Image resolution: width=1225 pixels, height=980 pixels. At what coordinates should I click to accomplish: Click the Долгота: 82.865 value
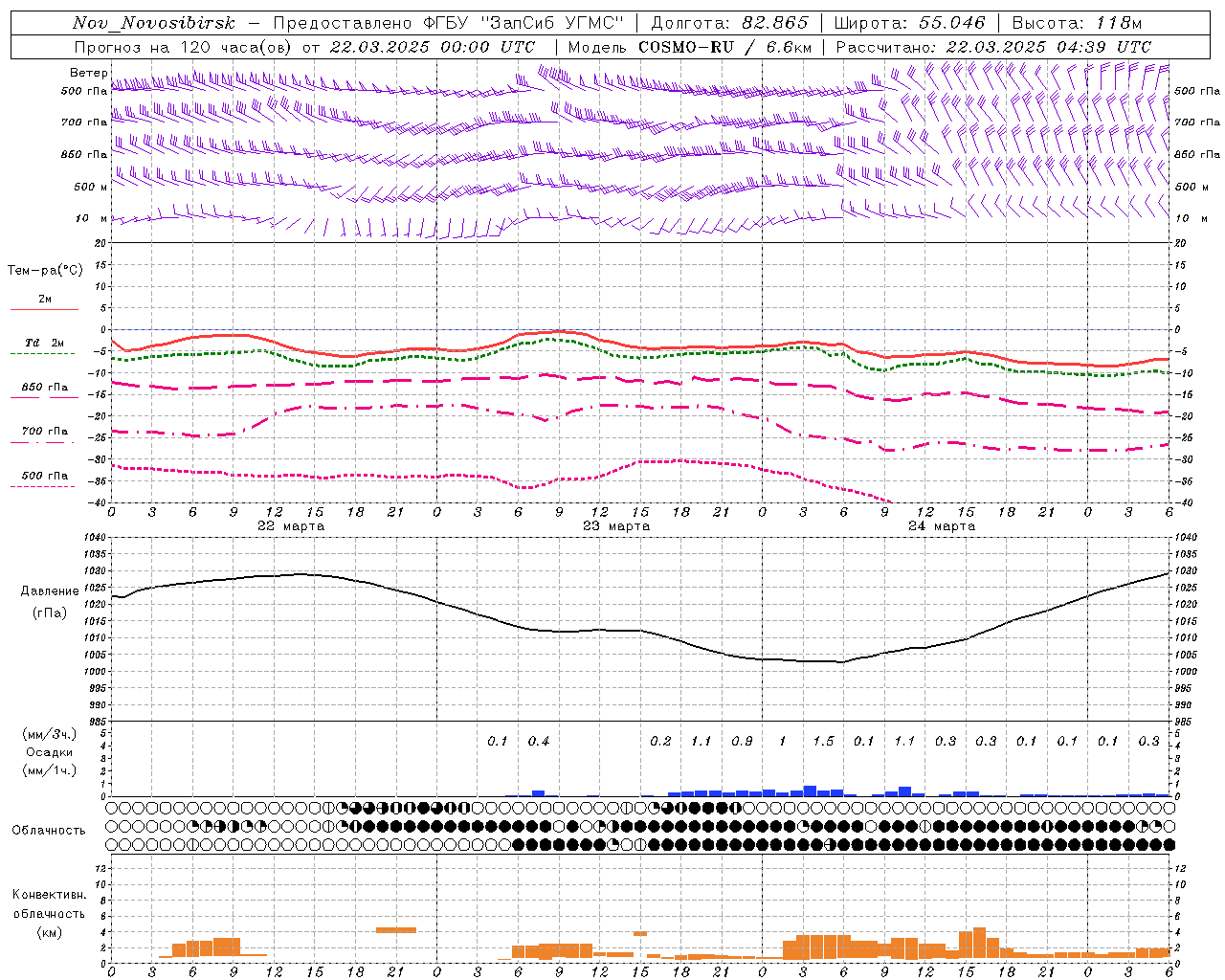[729, 23]
